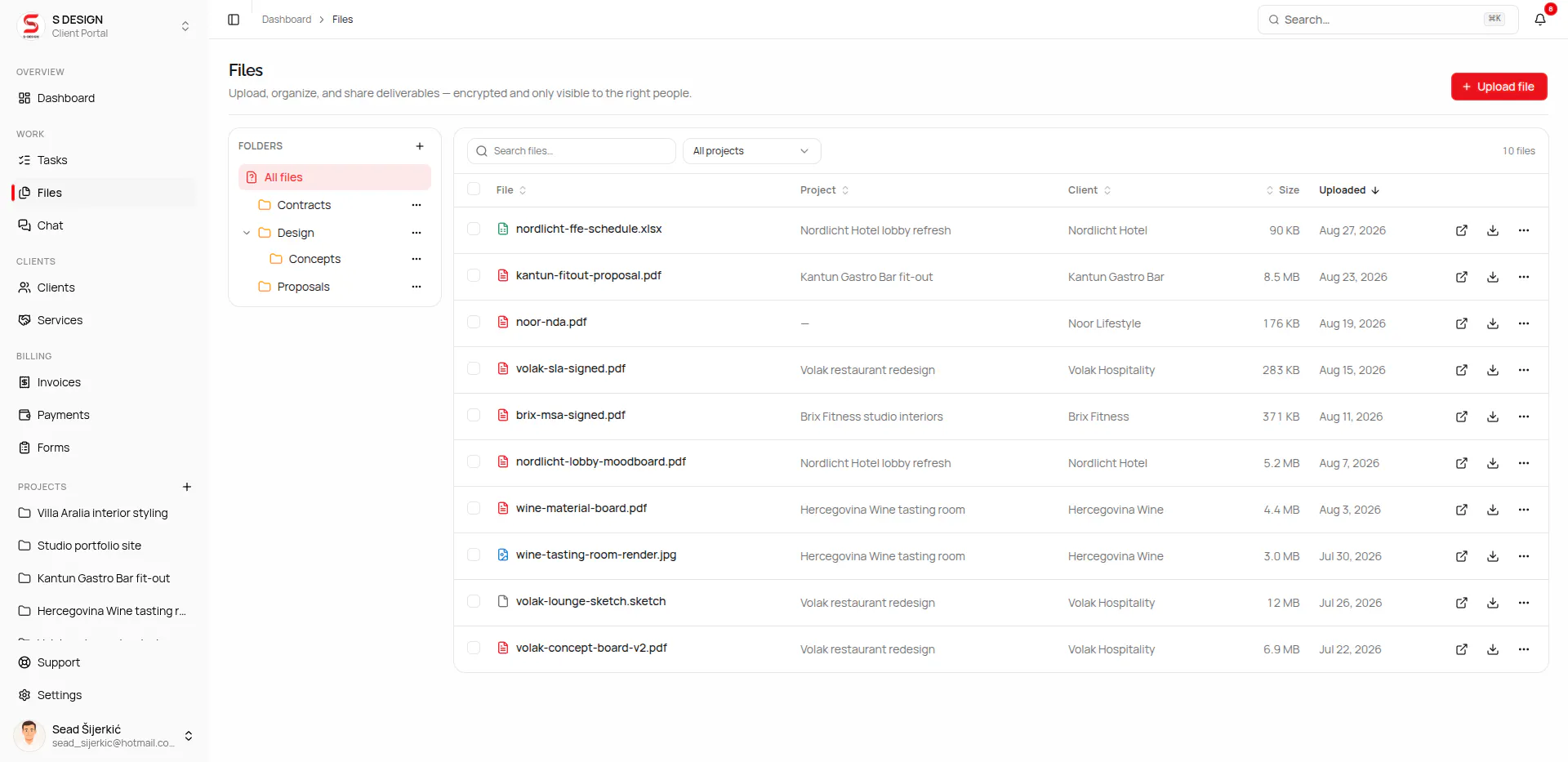Download wine-material-board.pdf
This screenshot has width=1568, height=762.
pyautogui.click(x=1493, y=510)
